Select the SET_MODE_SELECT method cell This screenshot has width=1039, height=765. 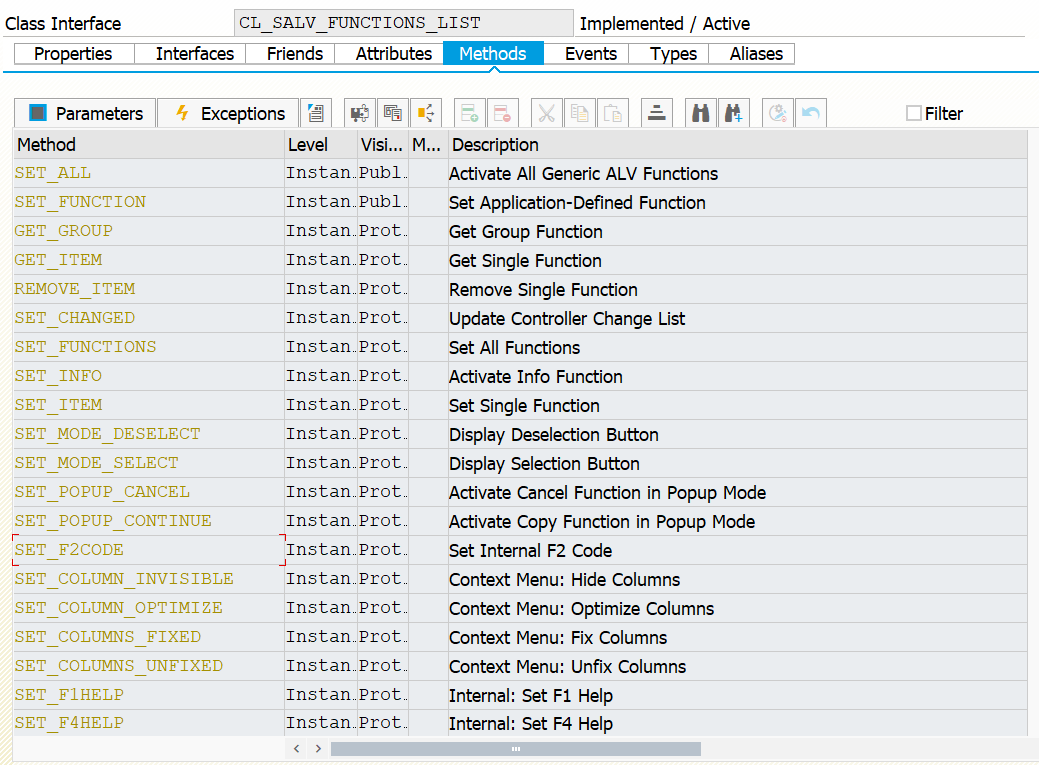pyautogui.click(x=149, y=463)
